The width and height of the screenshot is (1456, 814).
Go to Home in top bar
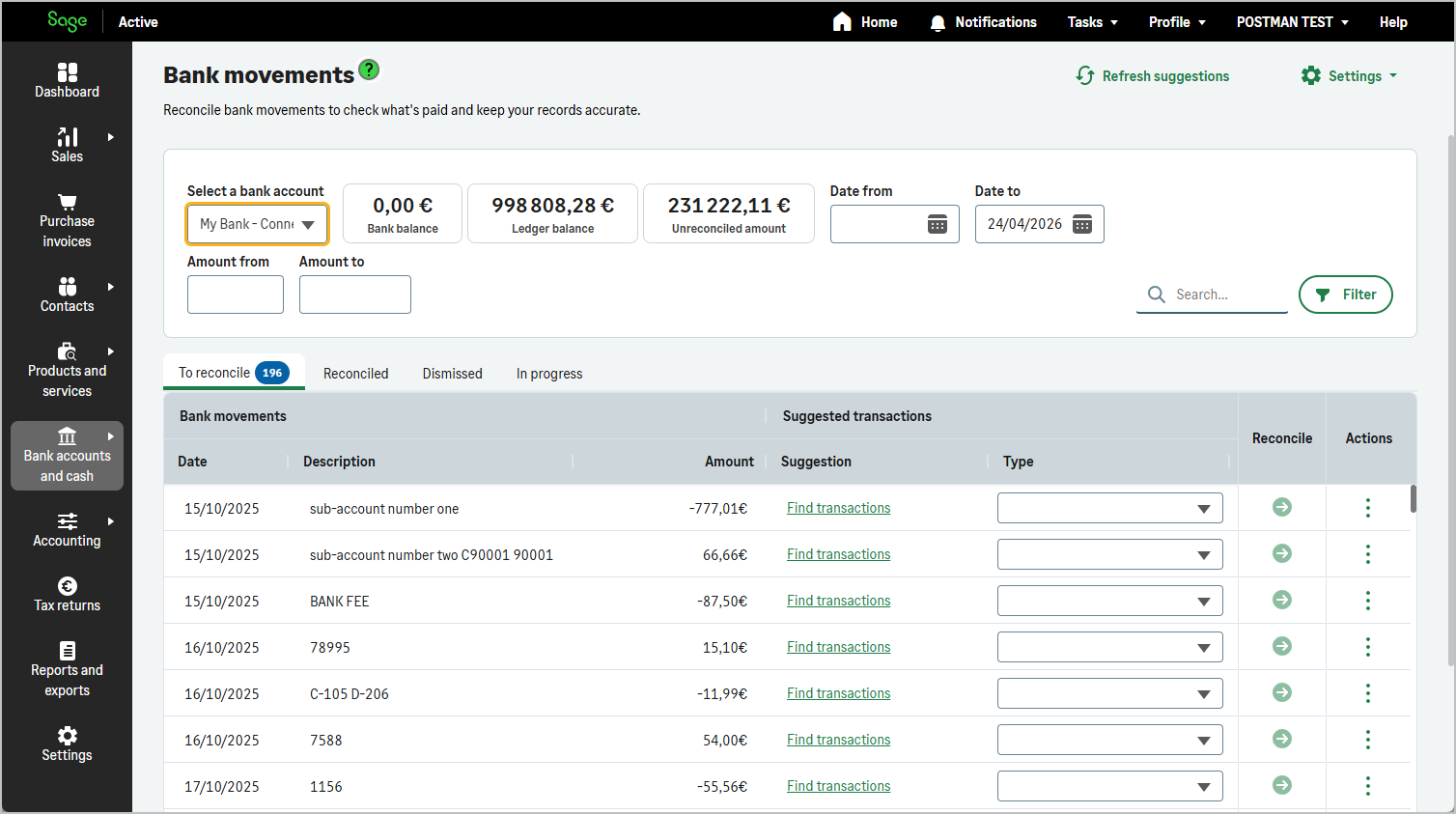[x=865, y=22]
